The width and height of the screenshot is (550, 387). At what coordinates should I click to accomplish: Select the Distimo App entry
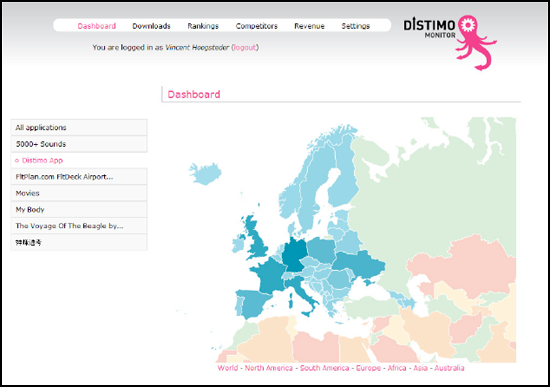point(79,160)
